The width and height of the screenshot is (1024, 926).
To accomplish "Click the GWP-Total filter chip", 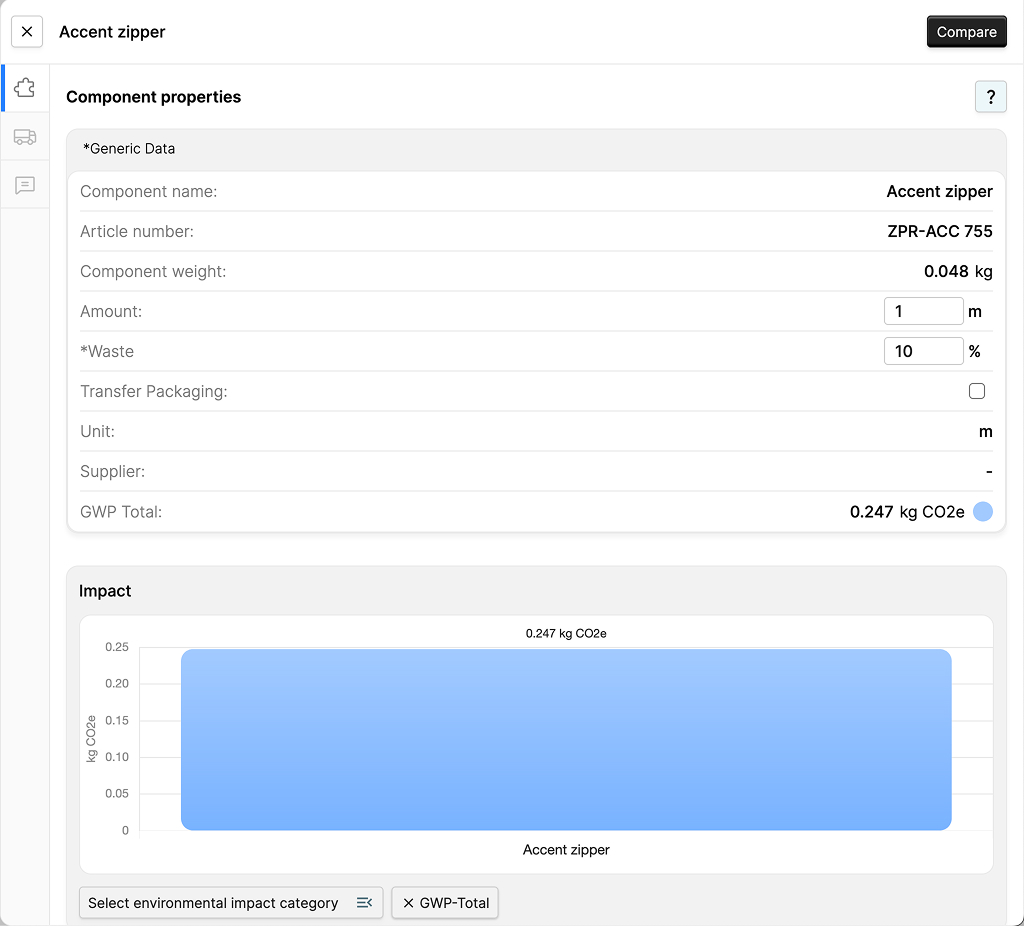I will 444,902.
